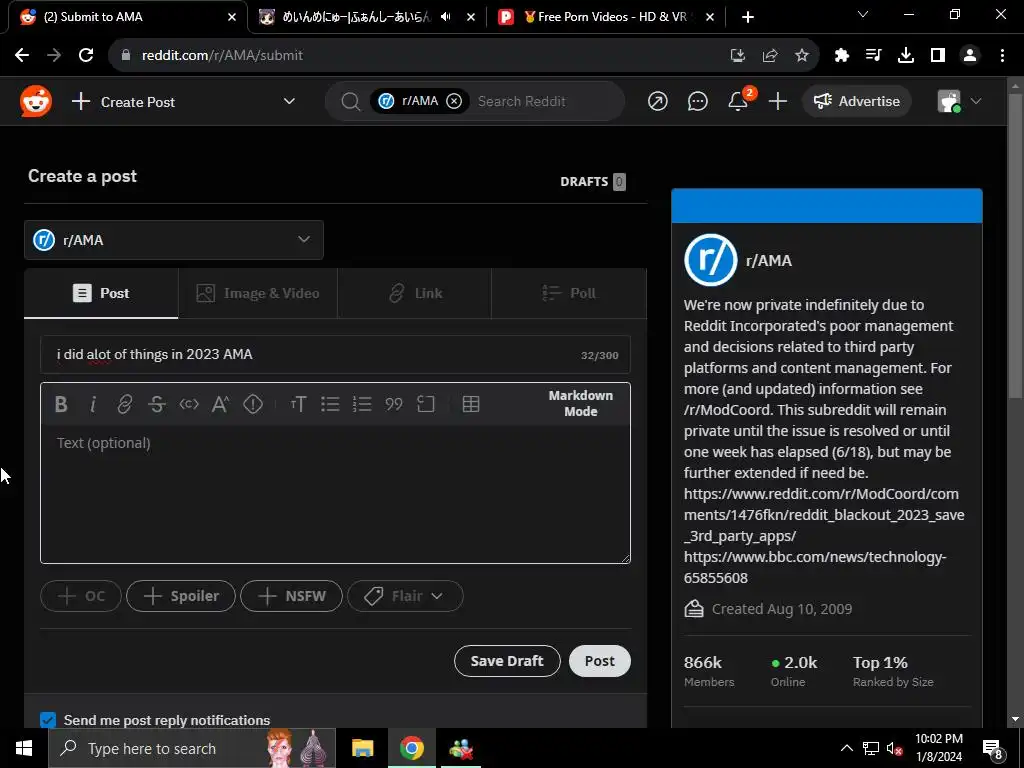This screenshot has width=1024, height=768.
Task: Toggle the NSFW tag on the post
Action: tap(291, 596)
